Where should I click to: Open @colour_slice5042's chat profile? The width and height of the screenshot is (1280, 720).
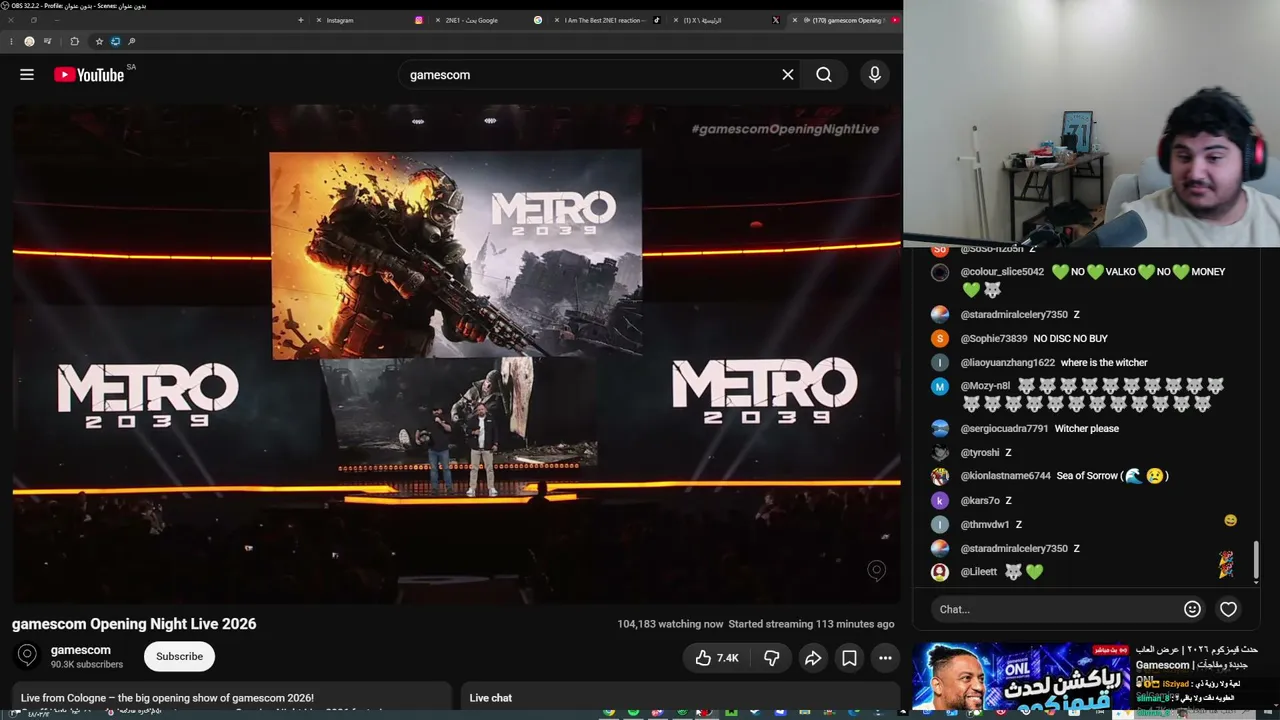(1002, 272)
